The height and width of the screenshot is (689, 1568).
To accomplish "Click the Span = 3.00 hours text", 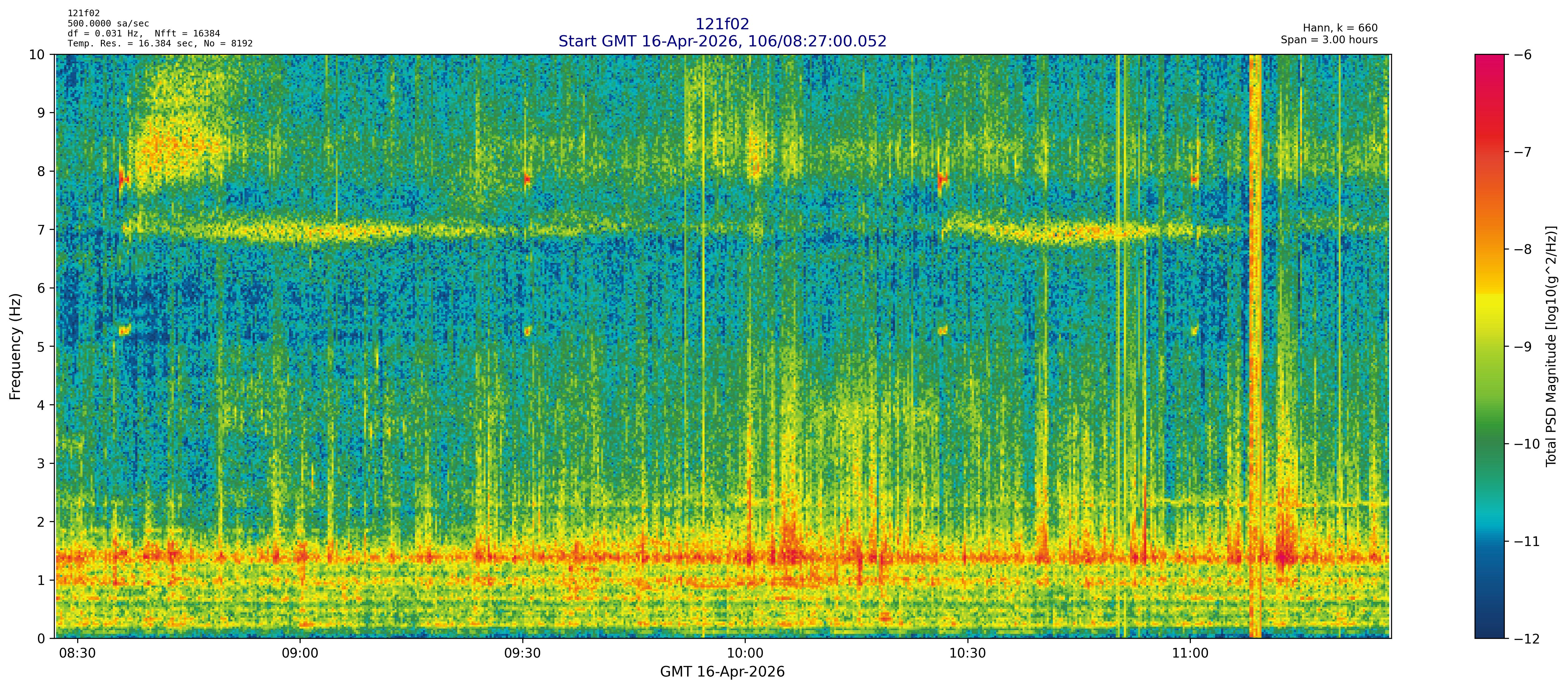I will coord(1329,40).
